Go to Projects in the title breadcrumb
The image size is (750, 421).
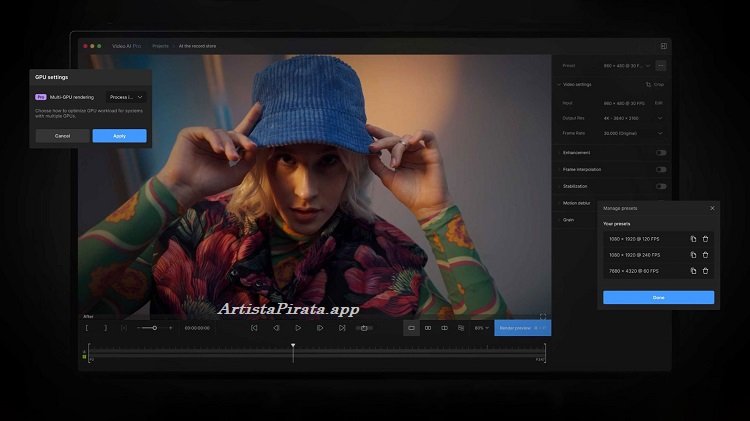pos(161,46)
